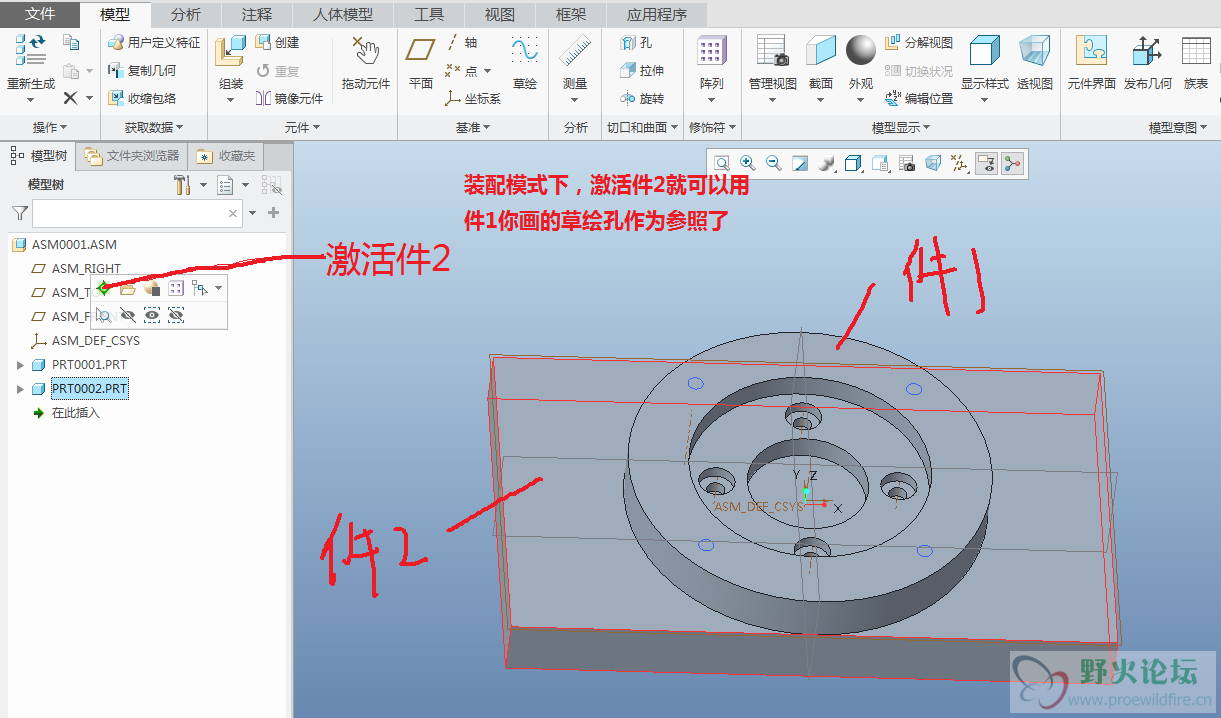Click the pattern grid icon in mini toolbar
Image resolution: width=1221 pixels, height=718 pixels.
[x=175, y=289]
